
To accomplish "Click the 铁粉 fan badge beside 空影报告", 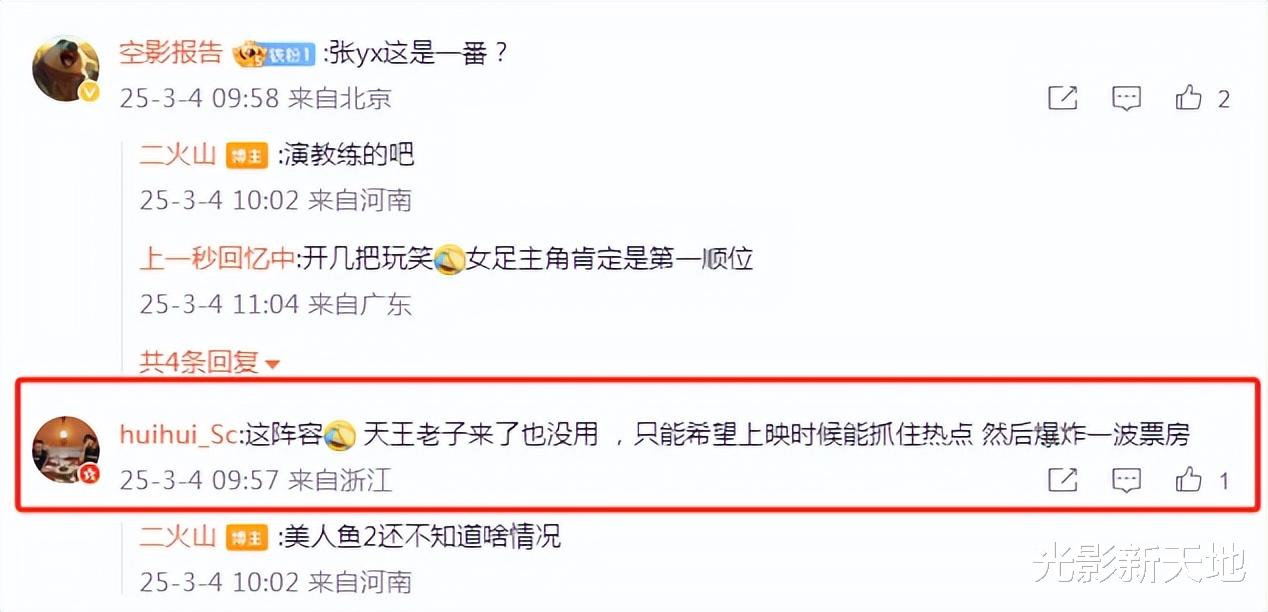I will [x=275, y=54].
